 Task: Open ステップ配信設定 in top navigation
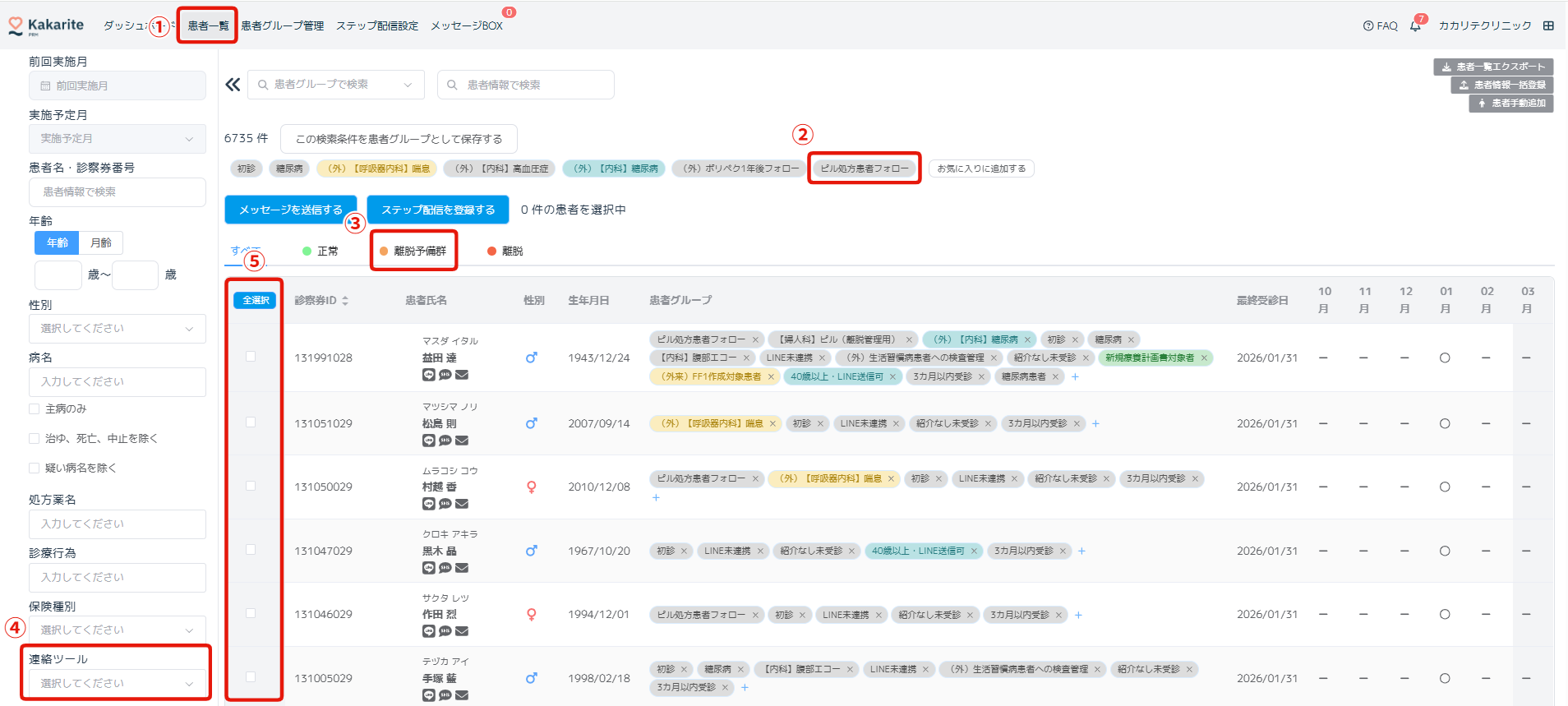pos(376,25)
